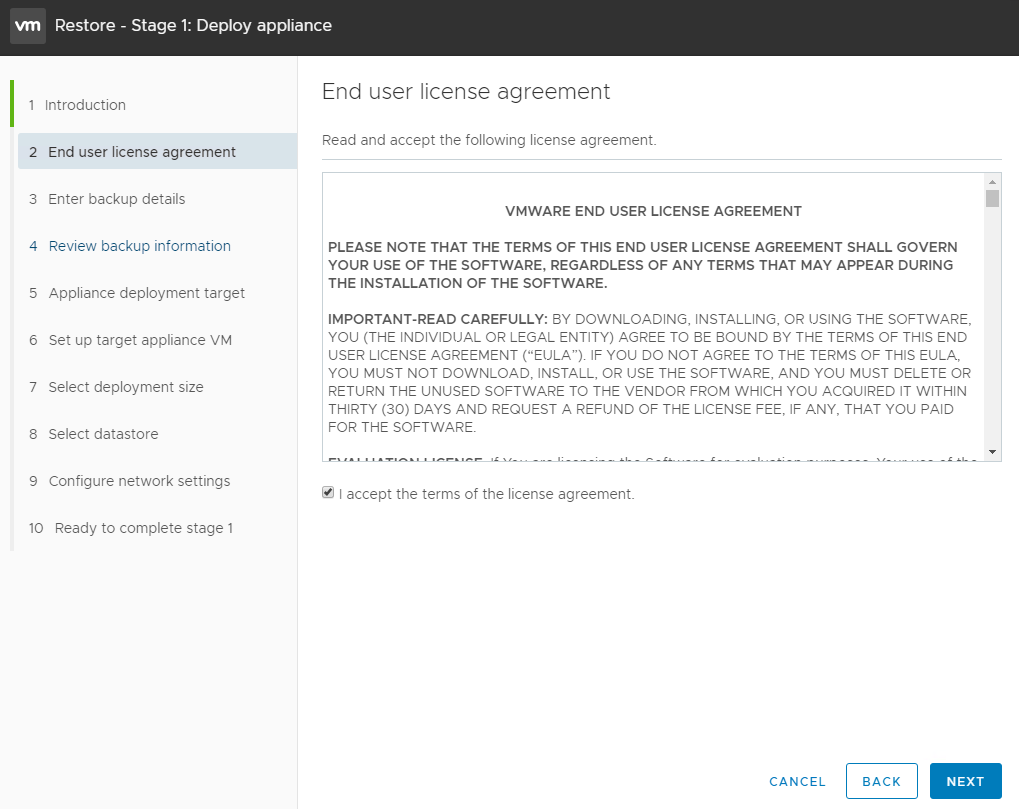The image size is (1019, 809).
Task: Cancel the restore wizard
Action: click(797, 781)
